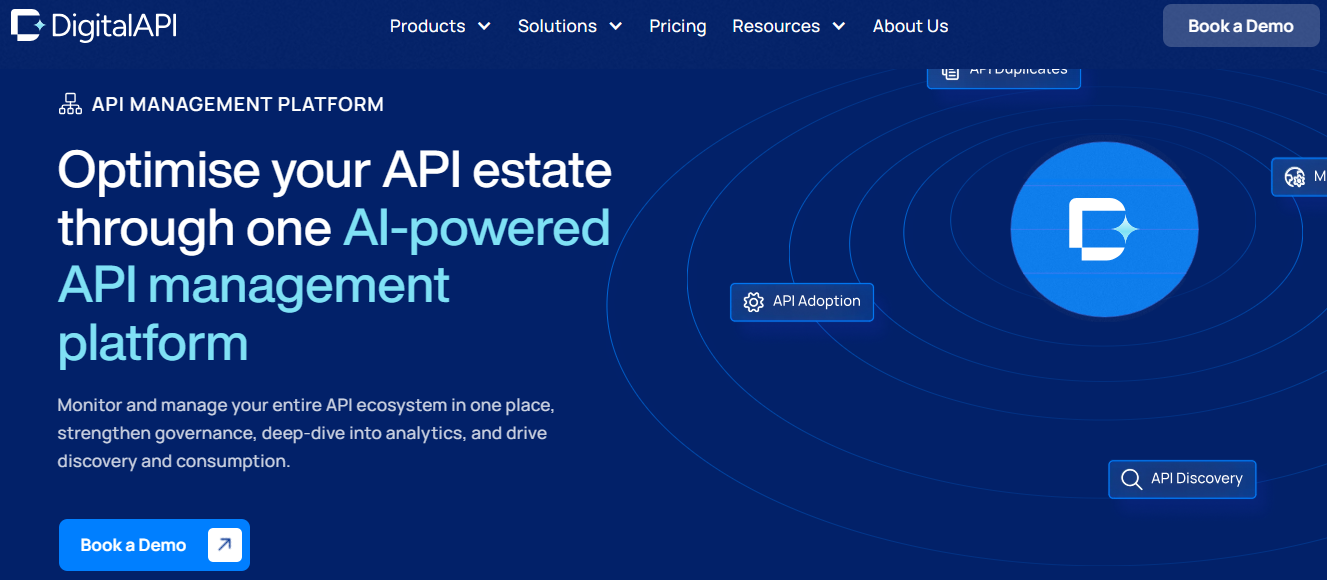Click the arrow icon on Book a Demo

pos(225,545)
